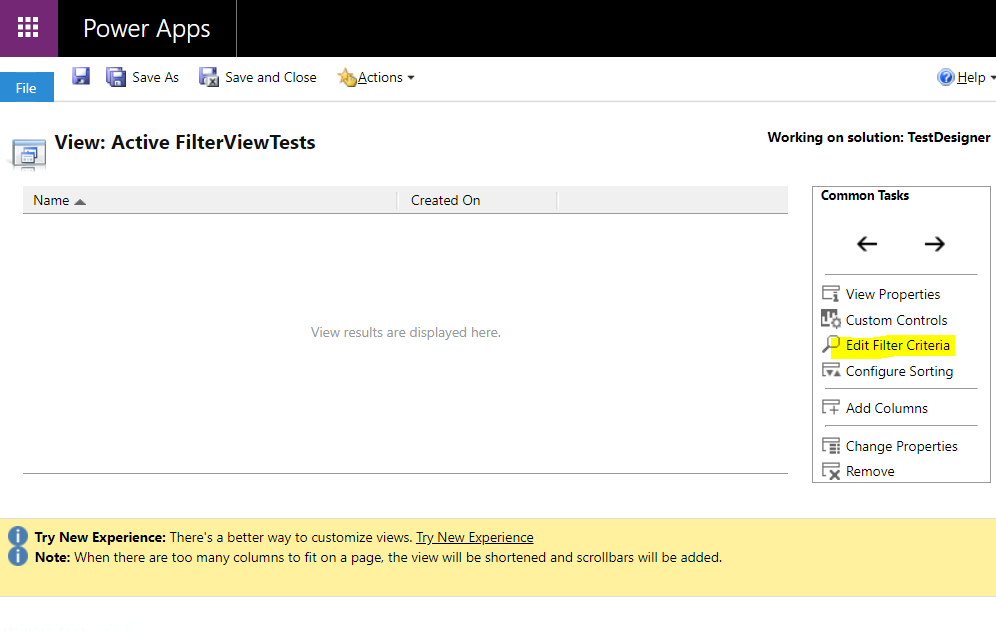Click the Save As icon
The height and width of the screenshot is (631, 996).
pyautogui.click(x=116, y=77)
